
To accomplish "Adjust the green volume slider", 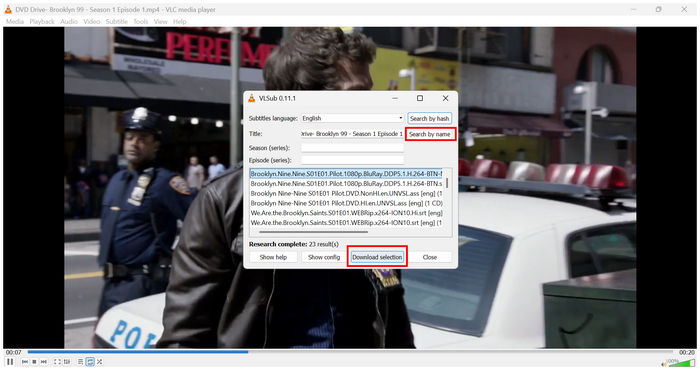I will [682, 363].
